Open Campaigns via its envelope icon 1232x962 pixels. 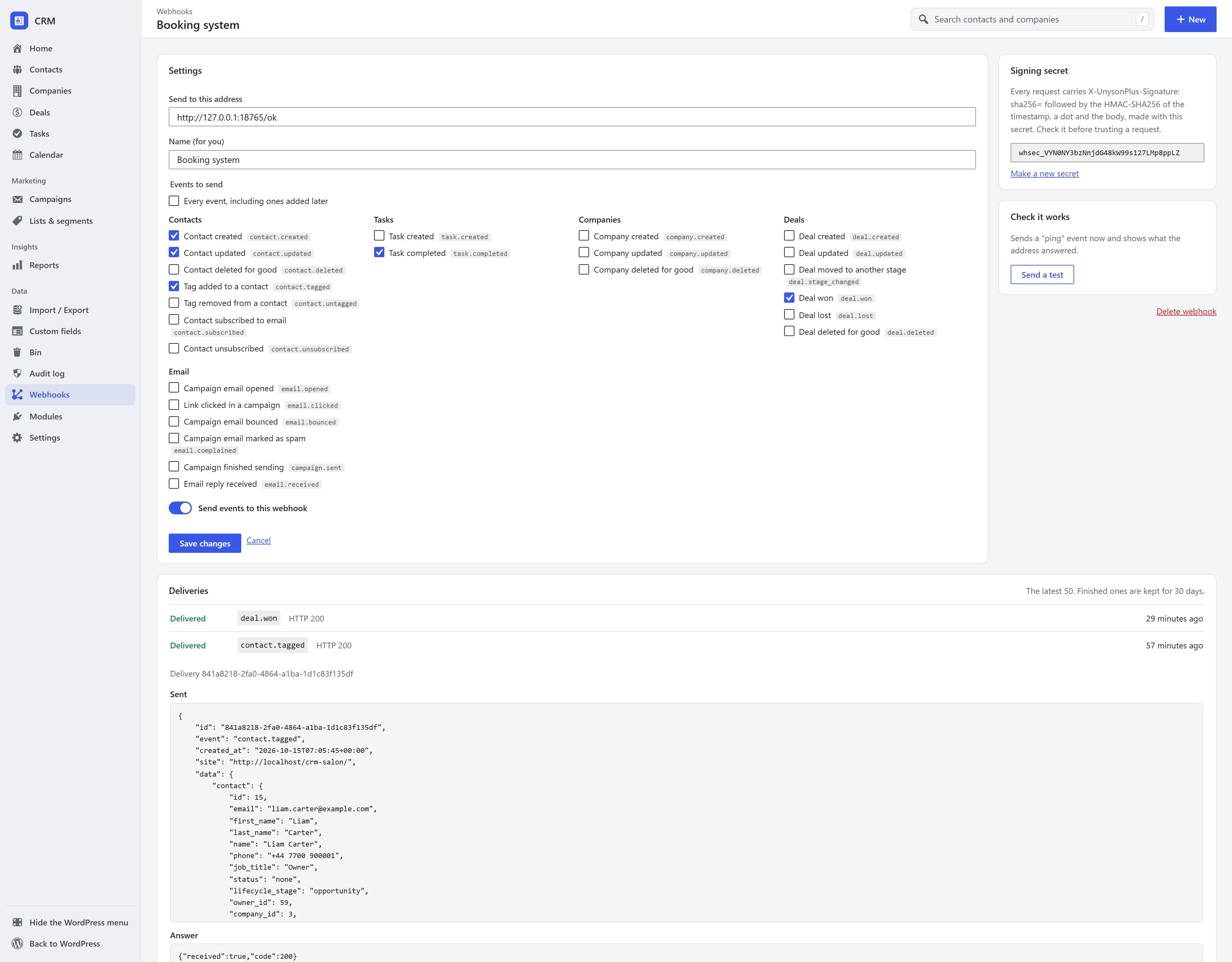tap(18, 199)
